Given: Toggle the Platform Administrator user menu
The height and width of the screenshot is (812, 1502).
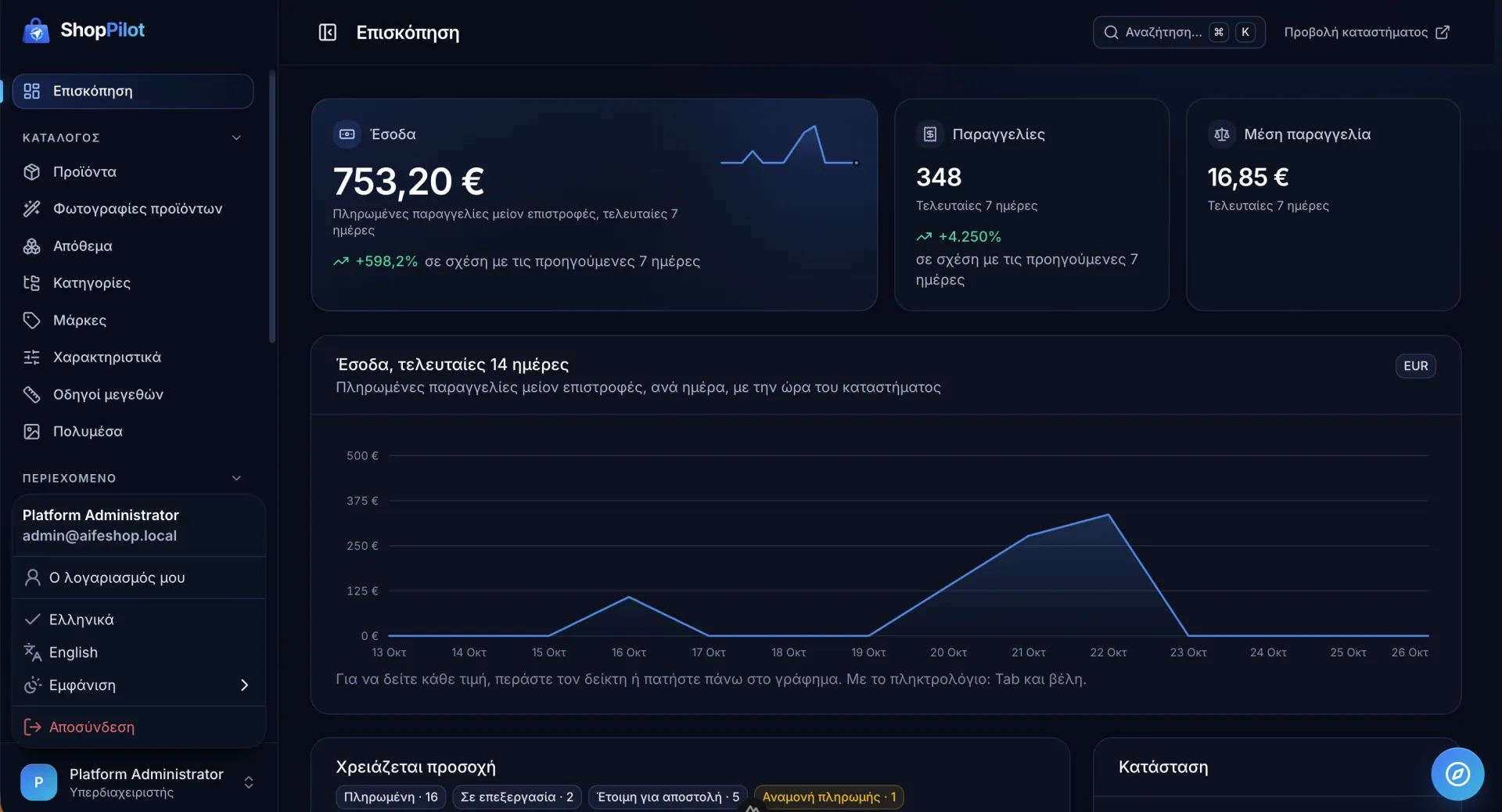Looking at the screenshot, I should [138, 782].
